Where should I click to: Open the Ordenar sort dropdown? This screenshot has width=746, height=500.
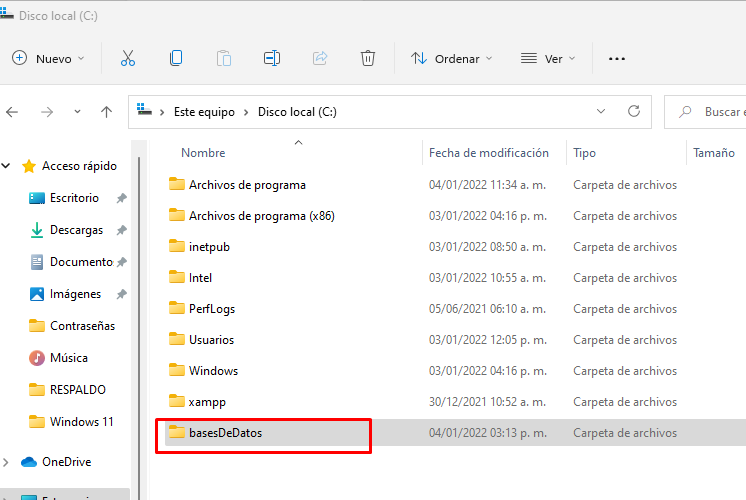point(452,58)
